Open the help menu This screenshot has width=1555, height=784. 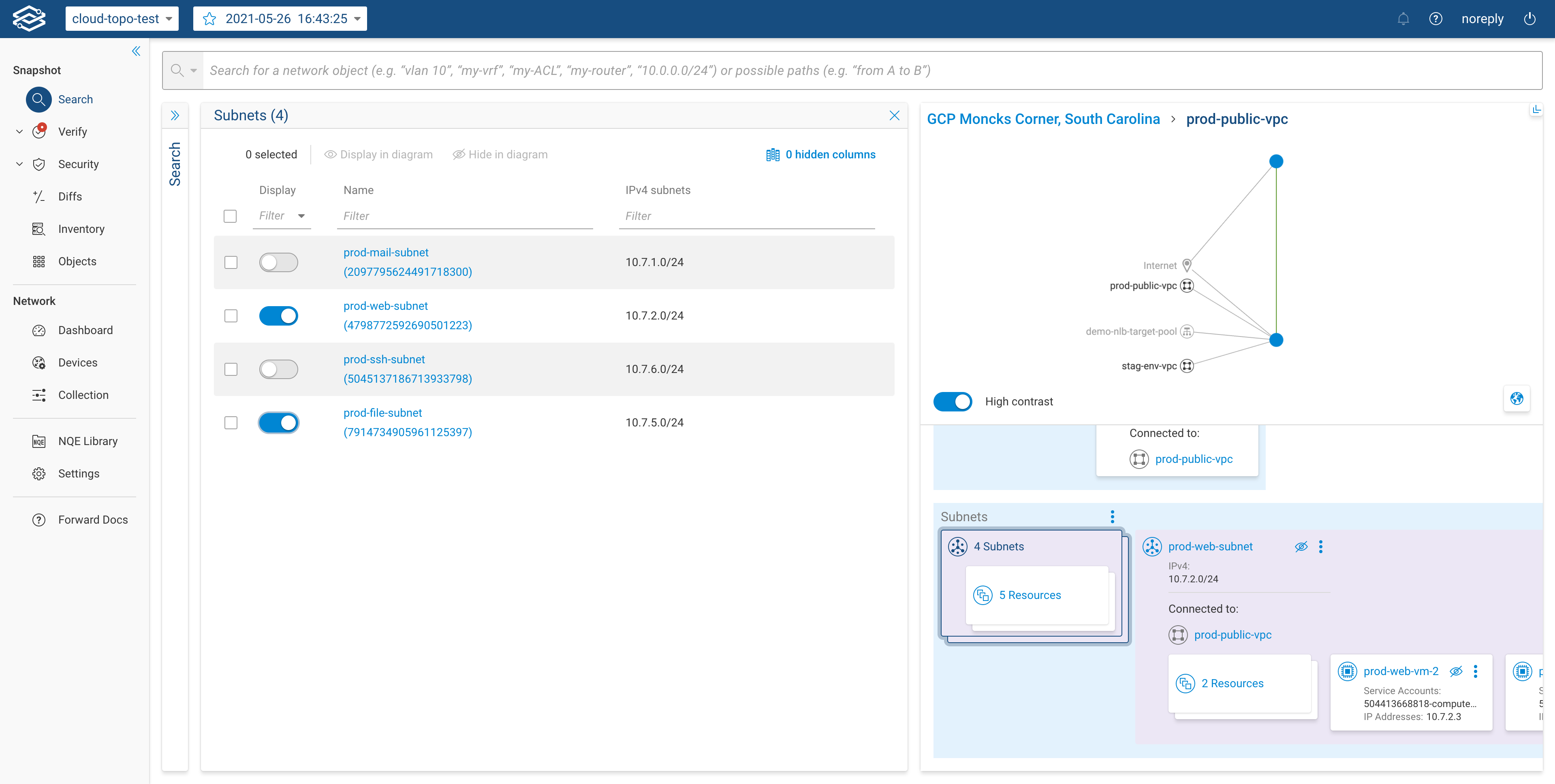click(x=1436, y=19)
